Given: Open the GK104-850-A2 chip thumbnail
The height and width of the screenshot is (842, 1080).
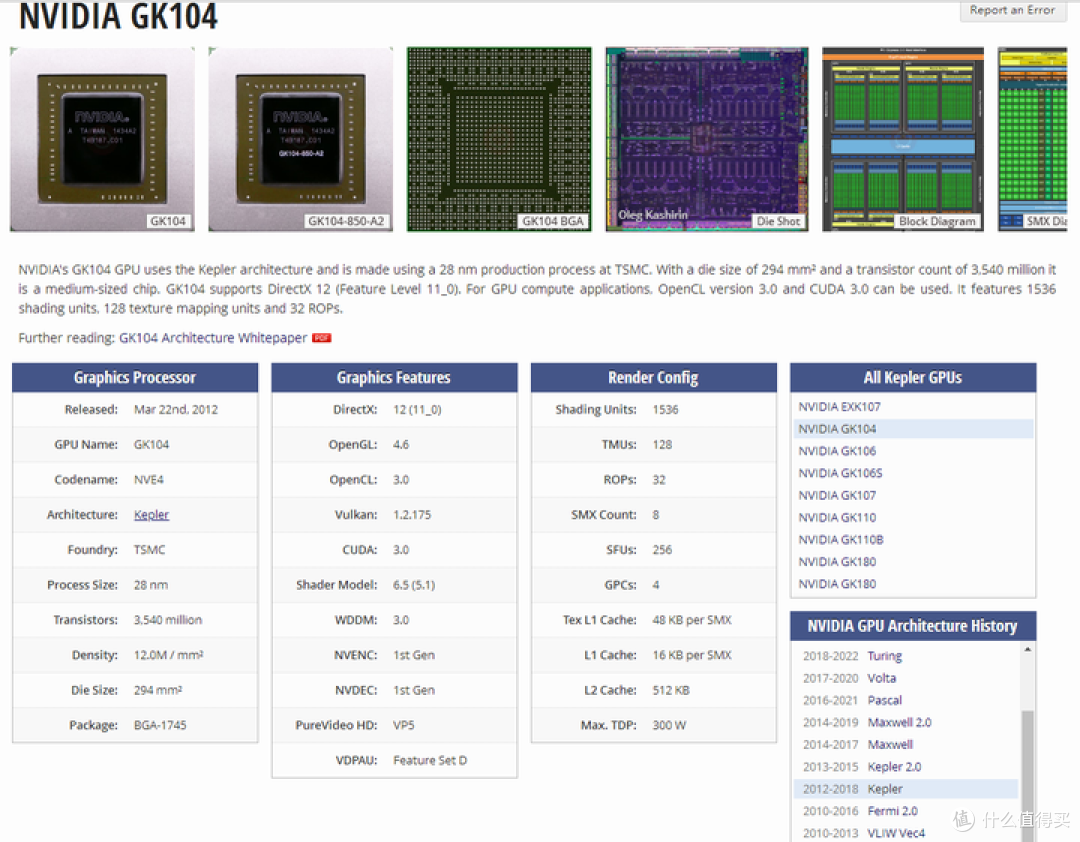Looking at the screenshot, I should click(x=300, y=139).
